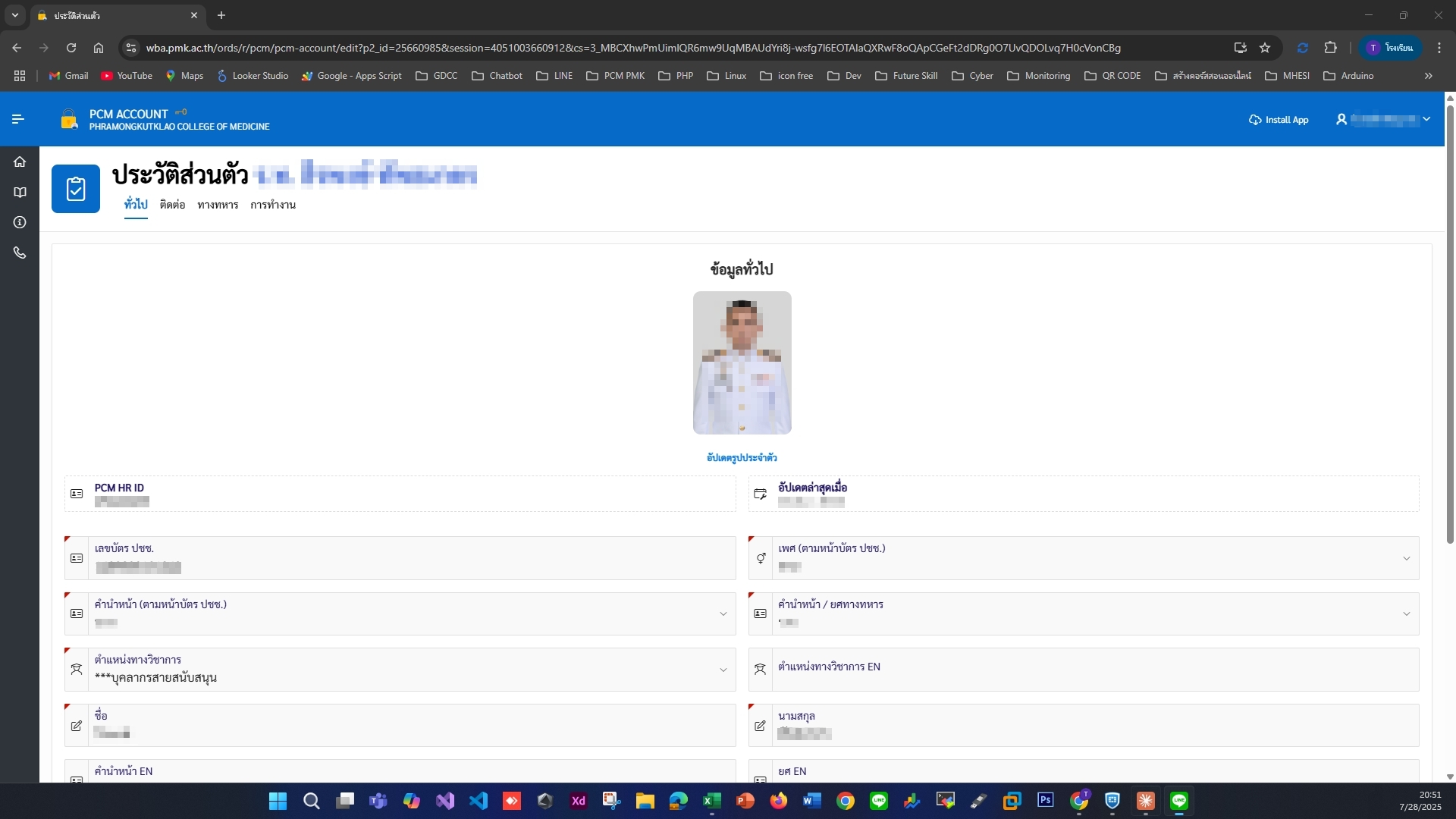Open the ตำแหน่งทางวิชาการ dropdown
This screenshot has width=1456, height=819.
[723, 670]
